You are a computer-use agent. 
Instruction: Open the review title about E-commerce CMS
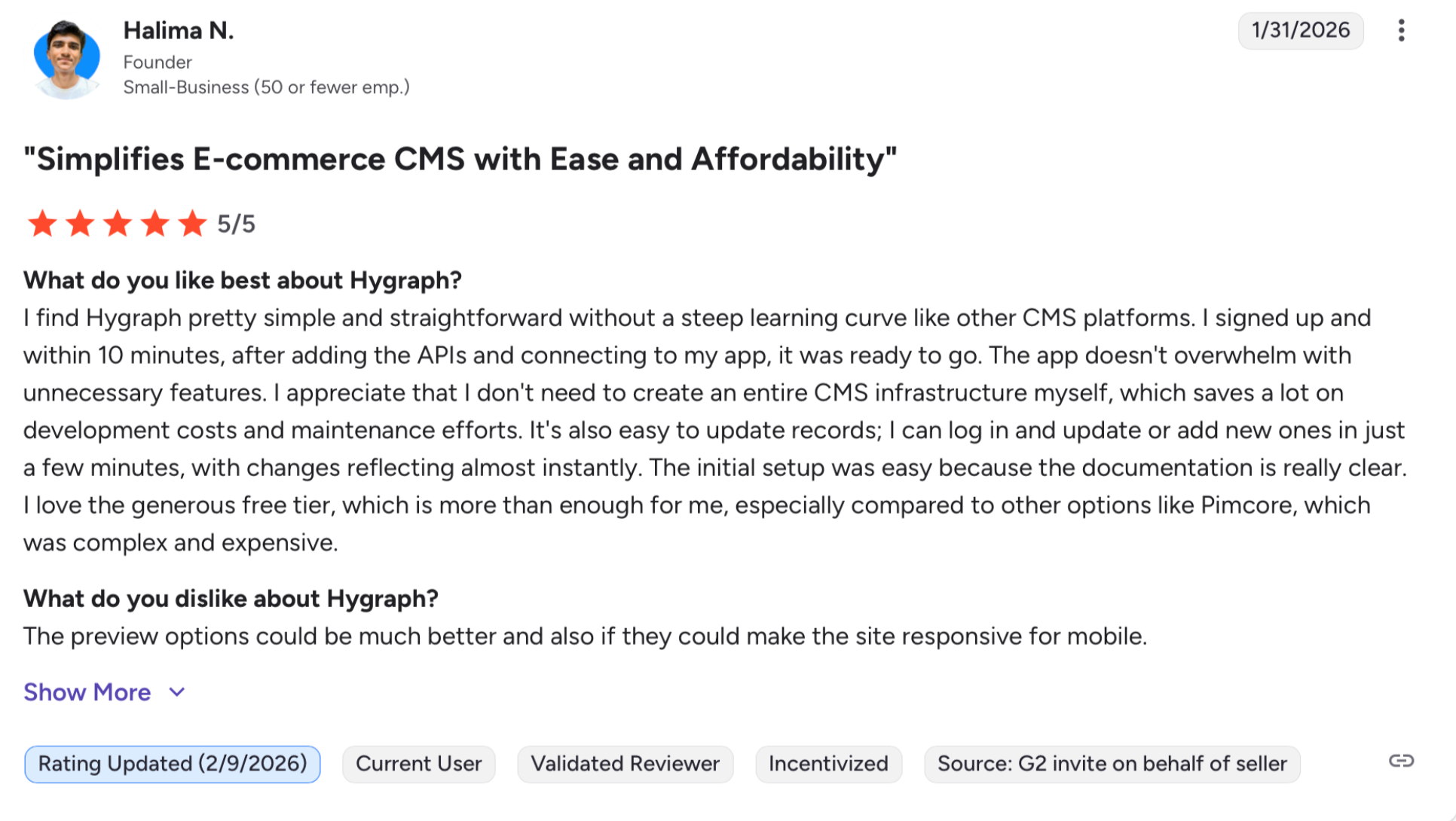click(460, 160)
